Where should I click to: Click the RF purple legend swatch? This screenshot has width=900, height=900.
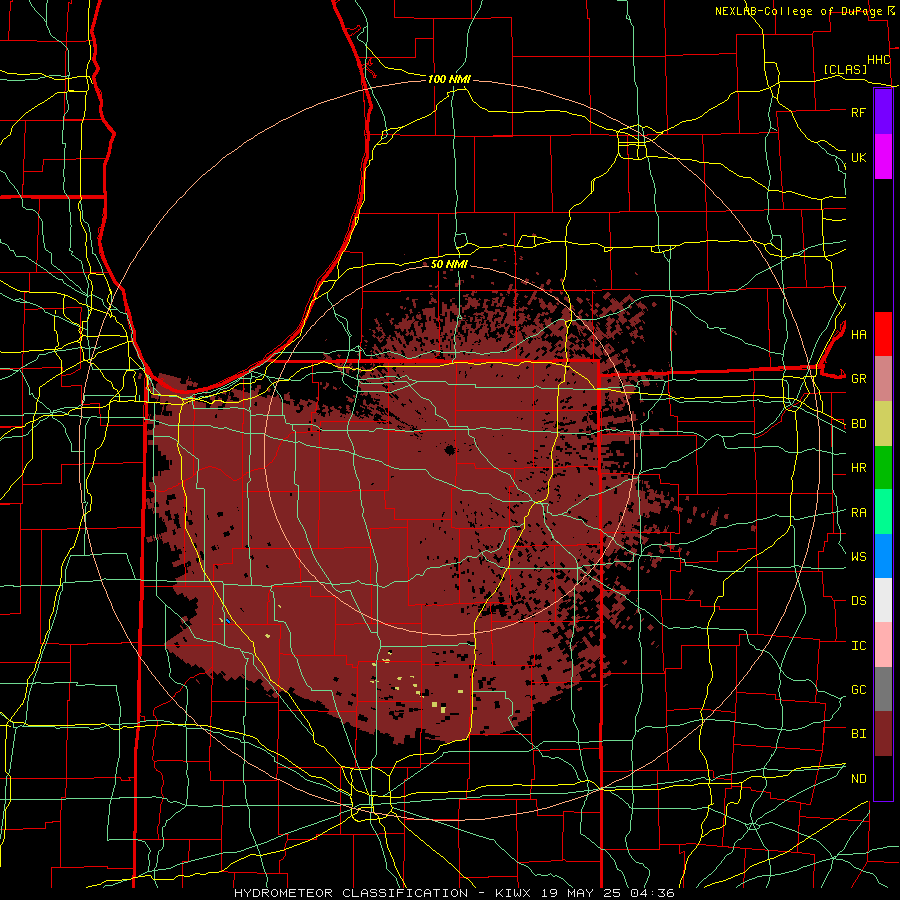(x=883, y=112)
